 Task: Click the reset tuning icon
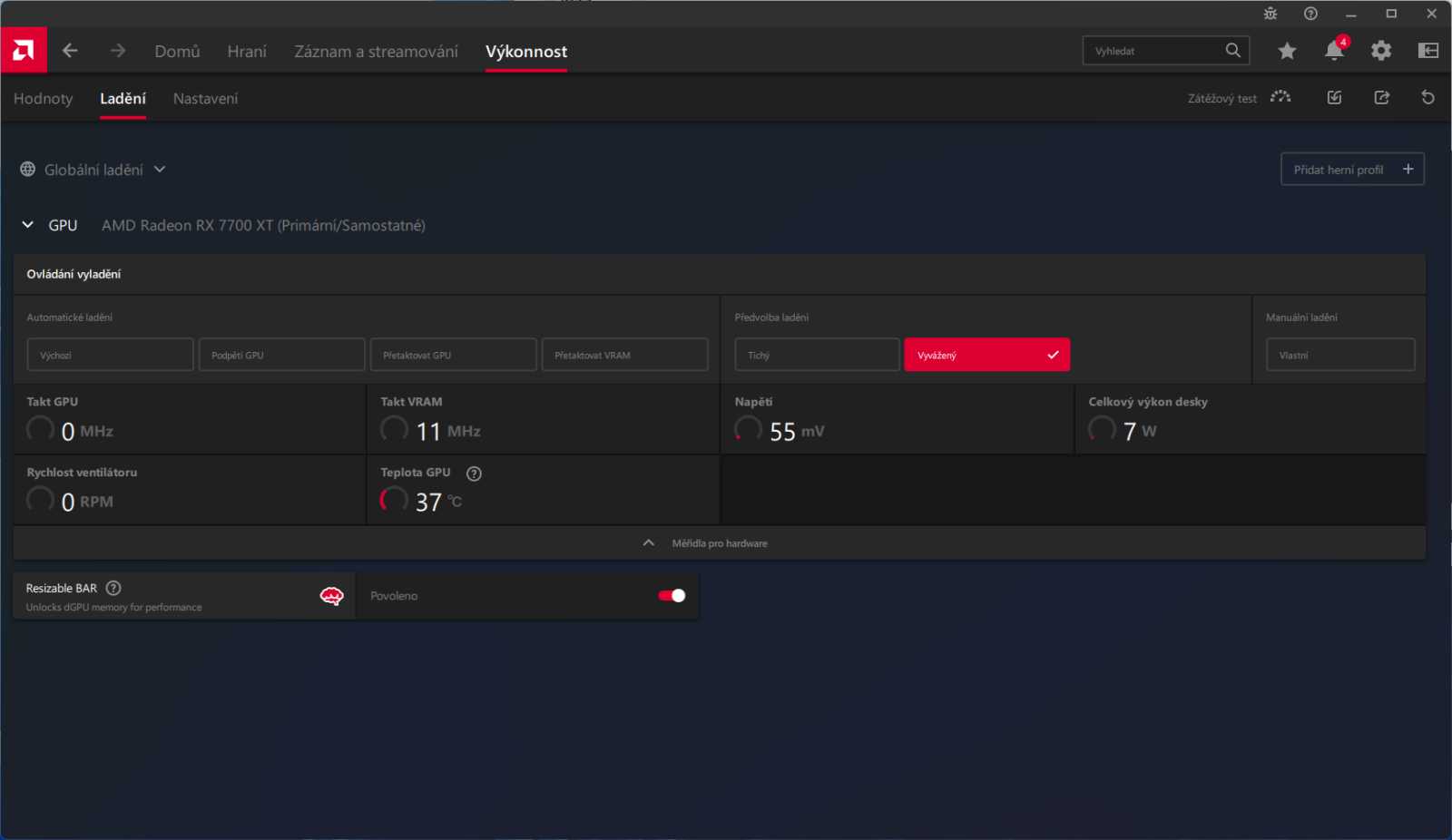click(1427, 97)
